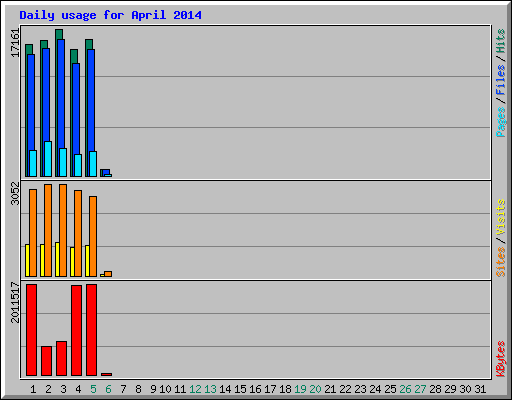Click the blue Files legend label
512x400 pixels.
pyautogui.click(x=501, y=80)
